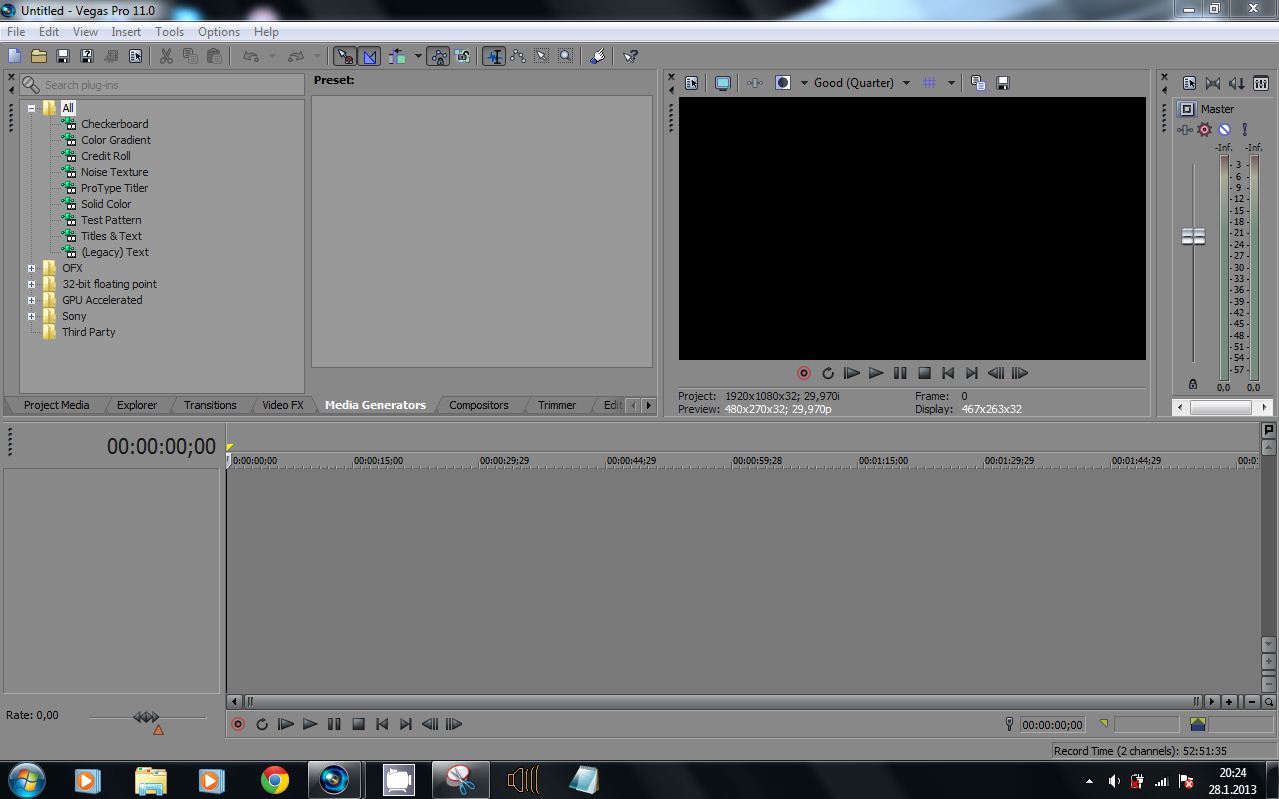The image size is (1279, 799).
Task: Cut selection with the scissors icon
Action: tap(166, 56)
